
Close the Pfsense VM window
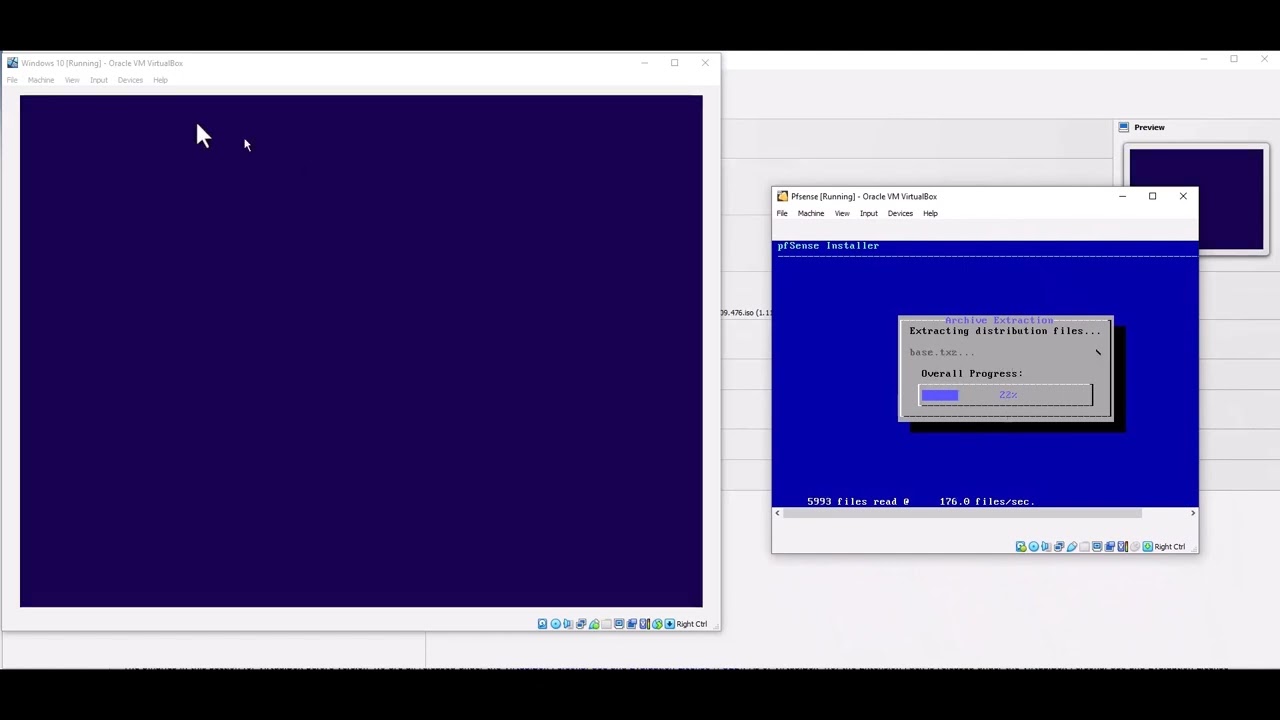coord(1183,196)
